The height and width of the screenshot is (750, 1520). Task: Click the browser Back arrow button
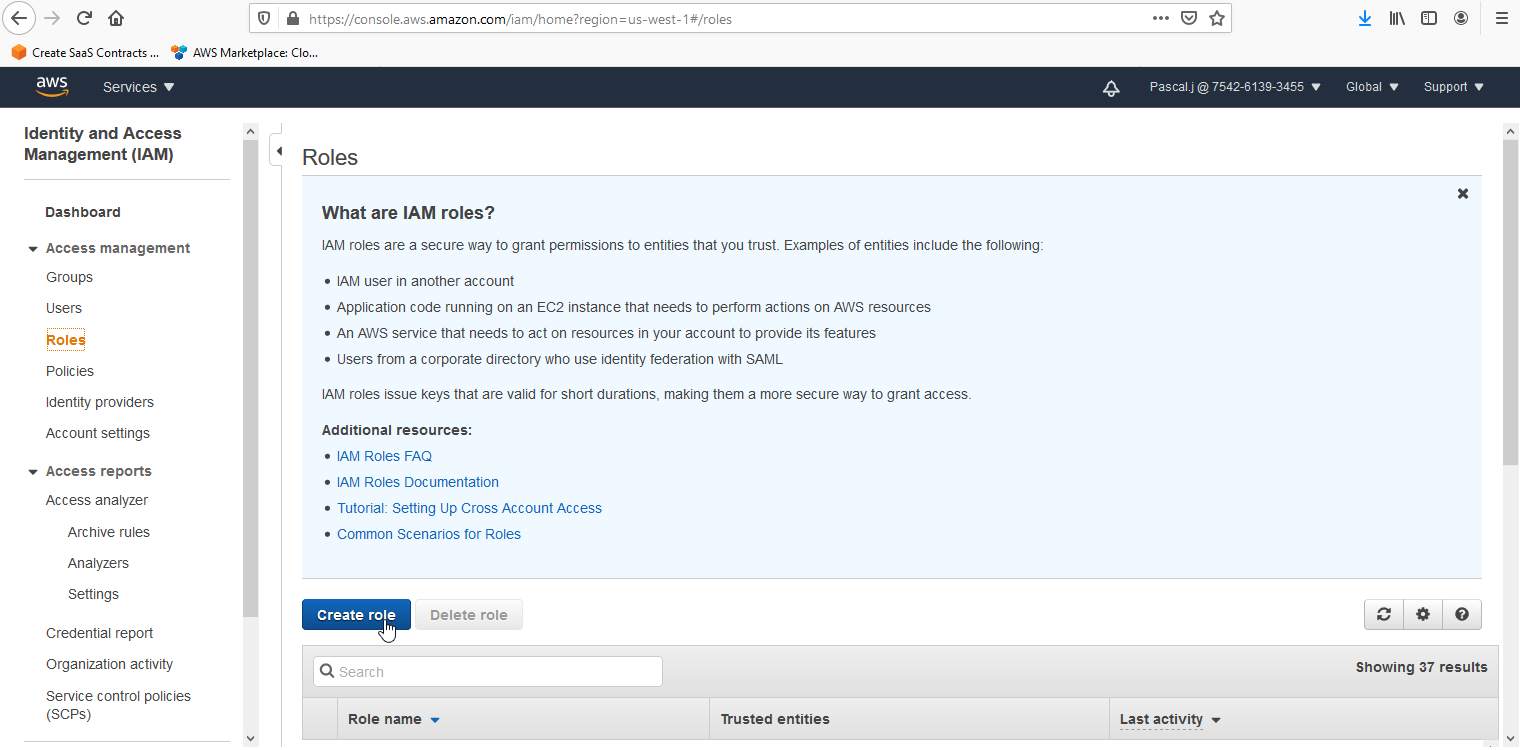pyautogui.click(x=20, y=18)
